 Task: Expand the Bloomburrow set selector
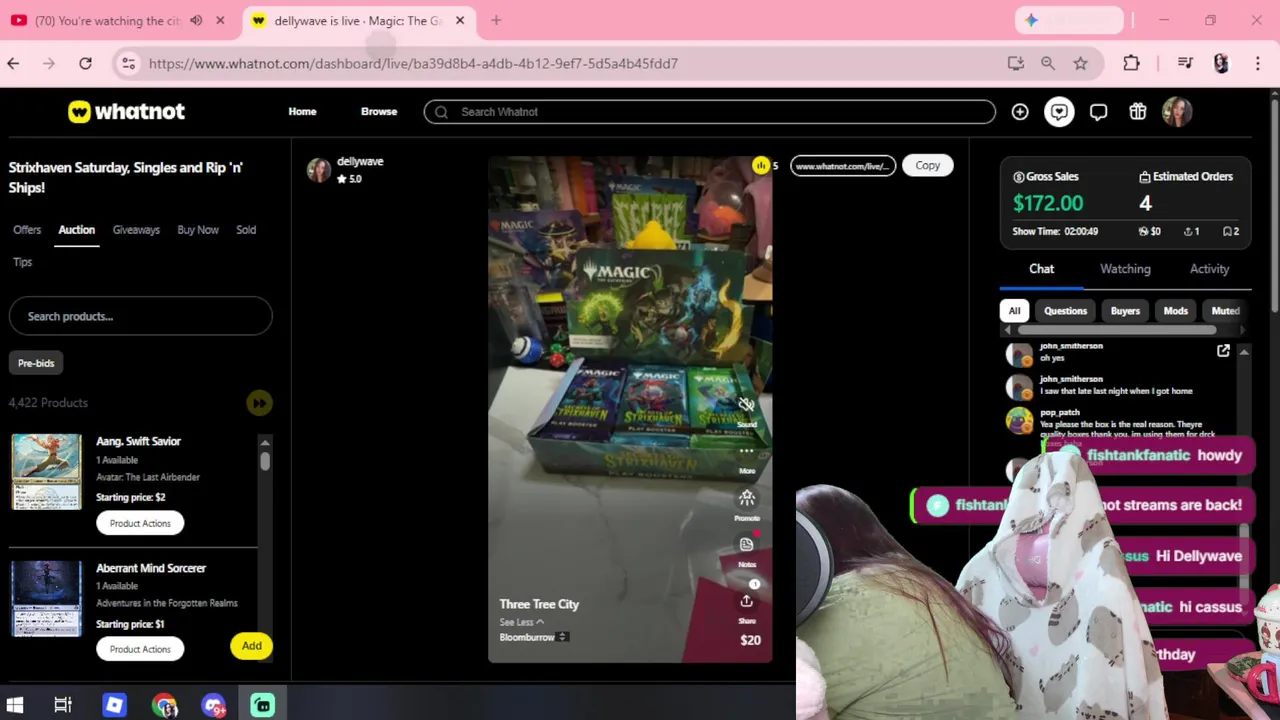564,637
